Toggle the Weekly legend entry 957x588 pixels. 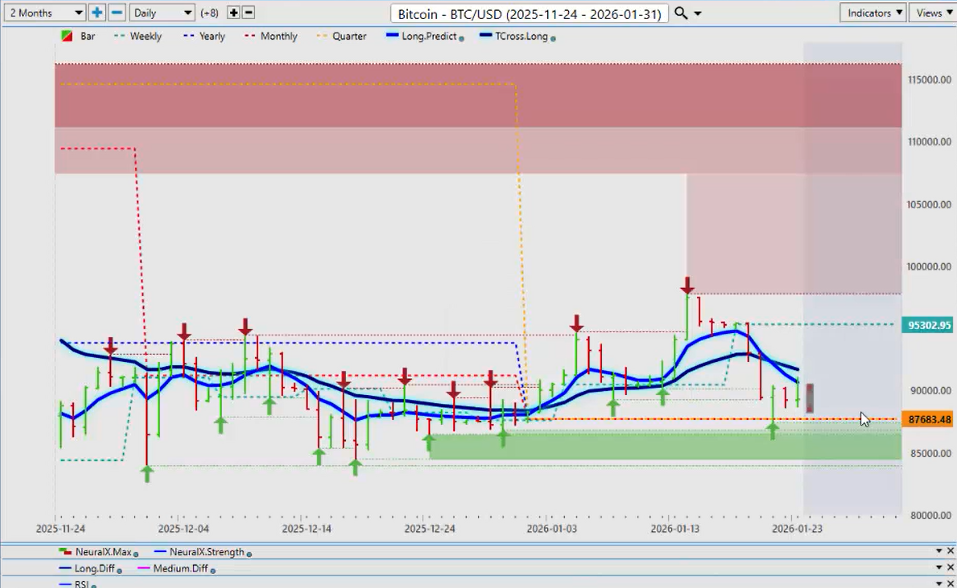click(x=139, y=36)
